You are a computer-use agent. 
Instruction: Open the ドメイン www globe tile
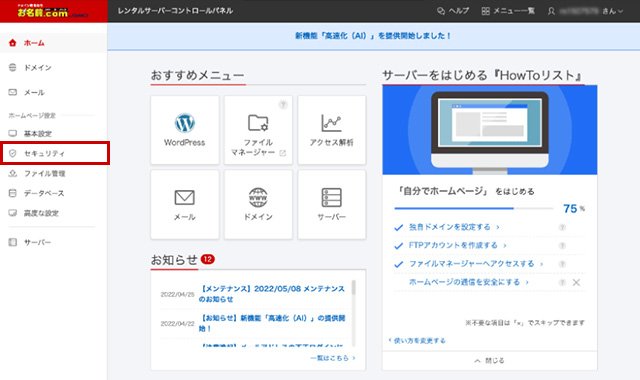coord(258,204)
